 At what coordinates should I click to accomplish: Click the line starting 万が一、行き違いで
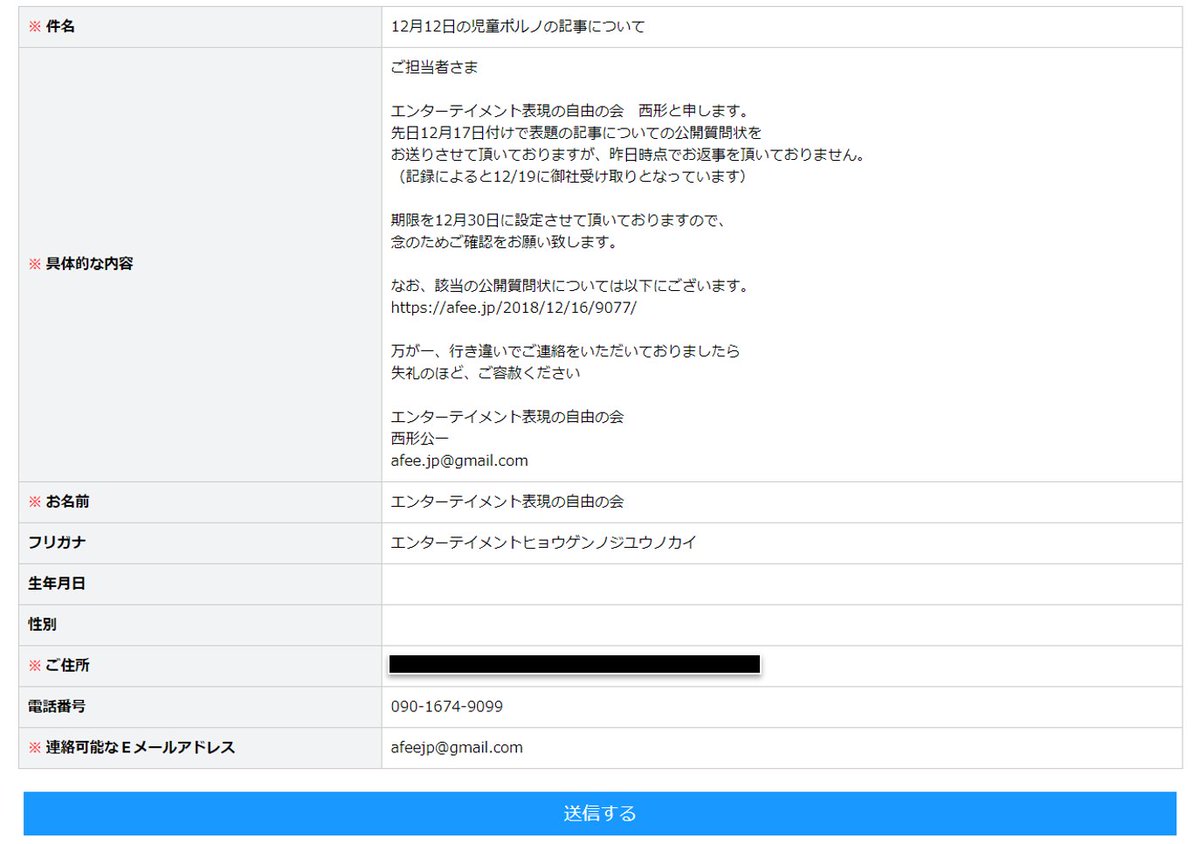pyautogui.click(x=566, y=351)
